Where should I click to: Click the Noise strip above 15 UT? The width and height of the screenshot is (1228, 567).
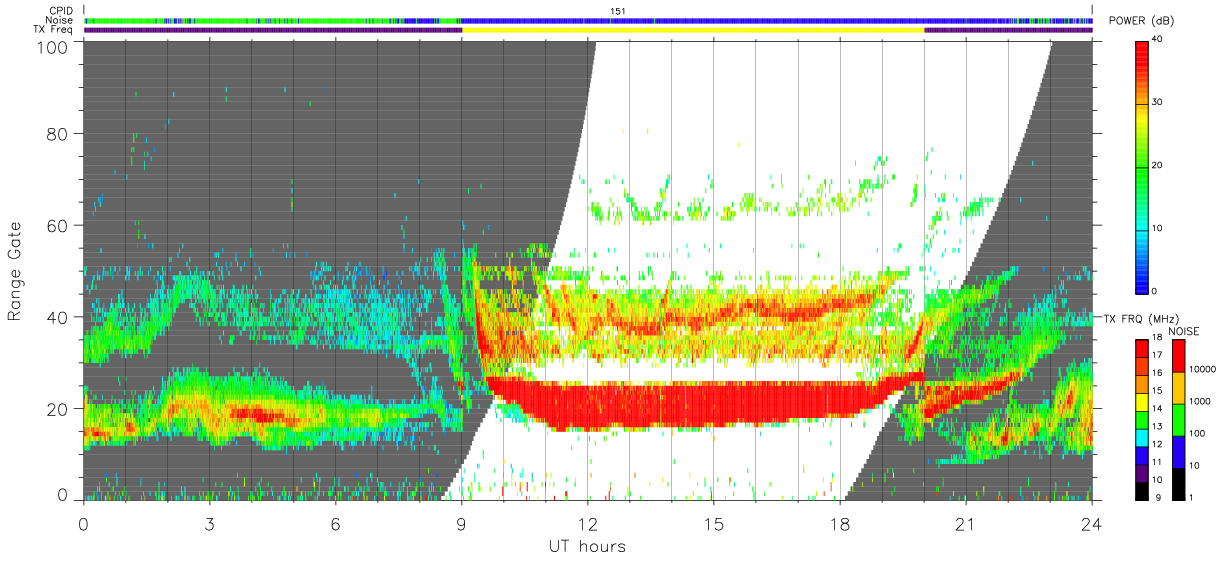click(714, 20)
